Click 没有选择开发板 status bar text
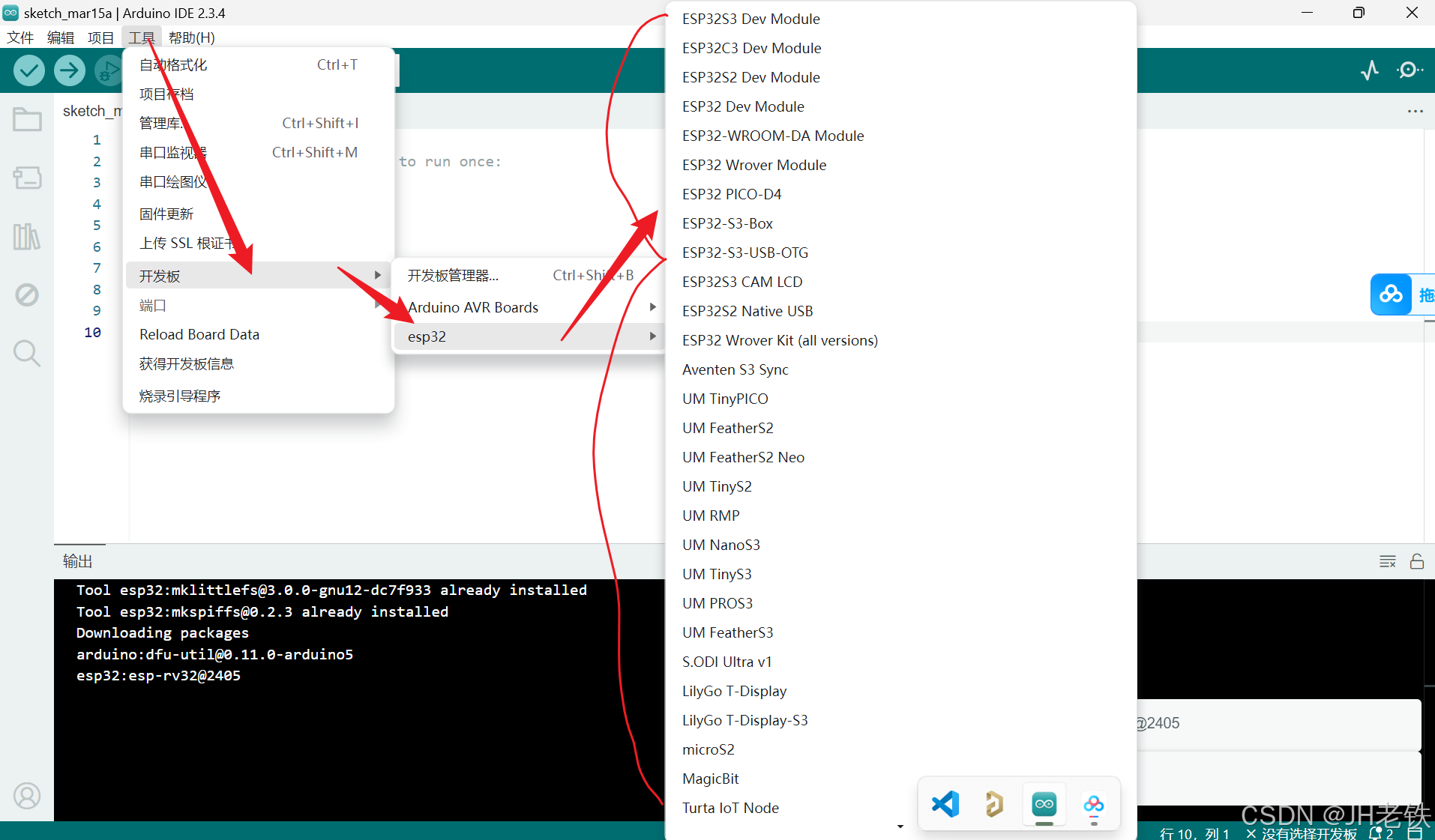The image size is (1435, 840). (1309, 833)
